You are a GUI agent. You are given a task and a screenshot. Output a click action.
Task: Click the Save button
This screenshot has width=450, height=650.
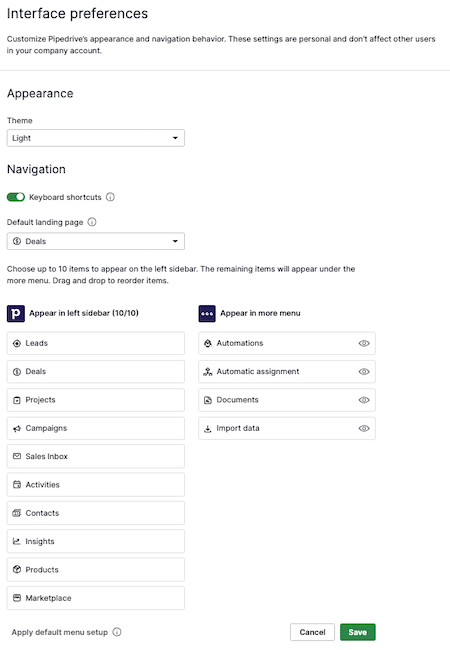pyautogui.click(x=358, y=632)
